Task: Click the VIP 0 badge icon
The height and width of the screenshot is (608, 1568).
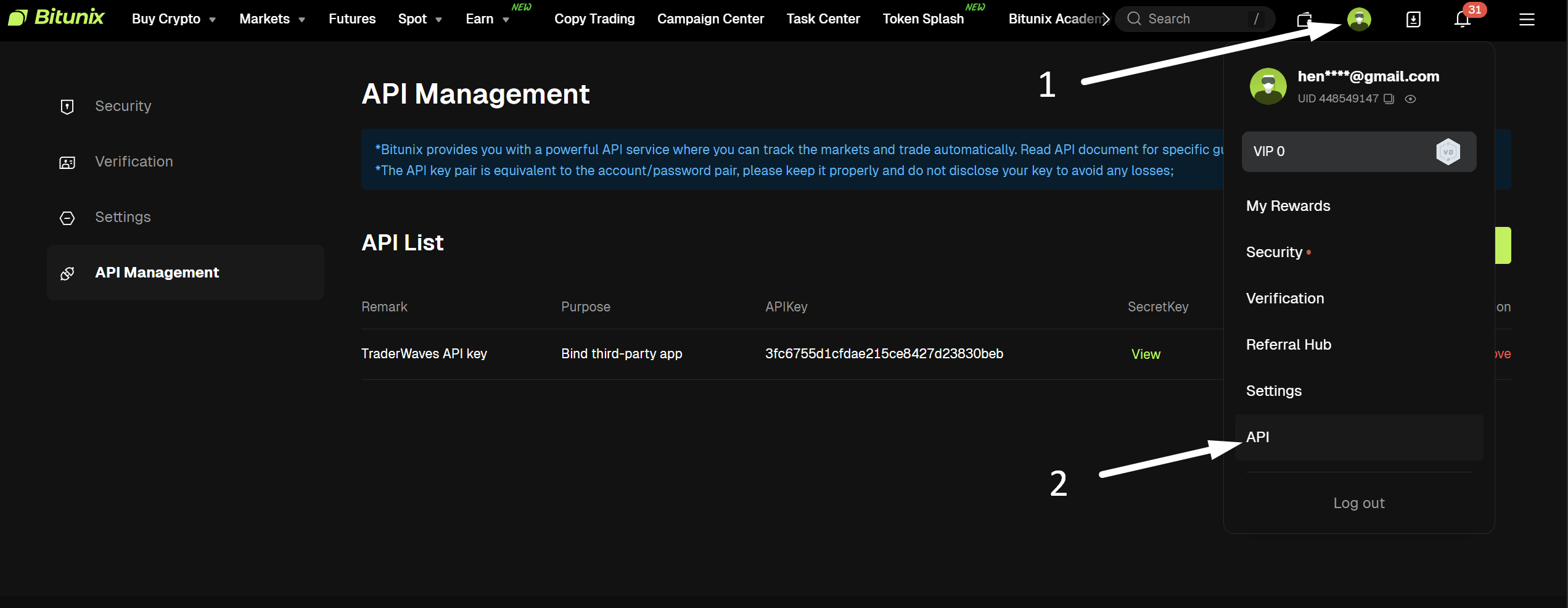Action: pos(1448,151)
